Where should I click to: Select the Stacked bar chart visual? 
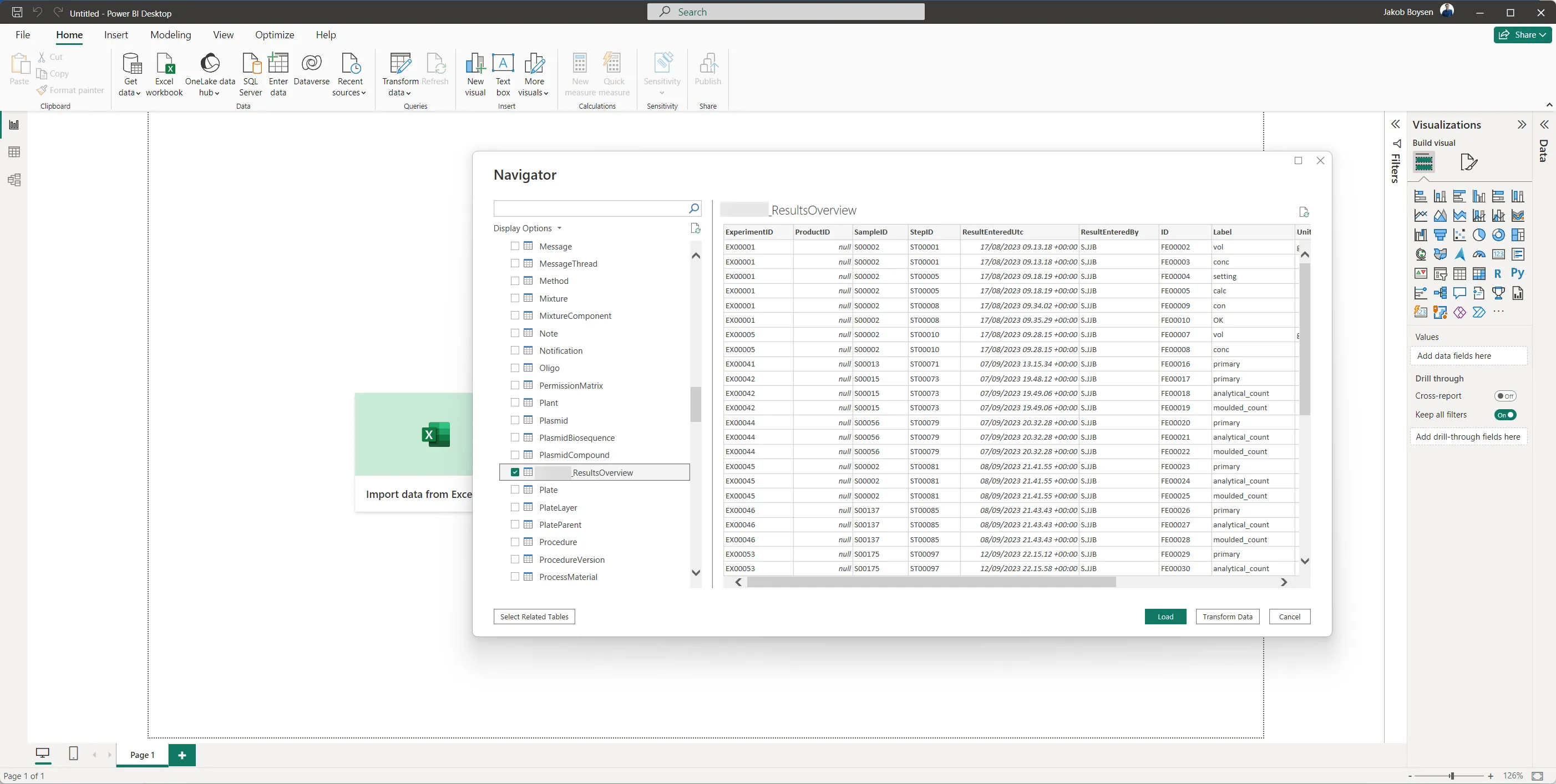click(1420, 196)
